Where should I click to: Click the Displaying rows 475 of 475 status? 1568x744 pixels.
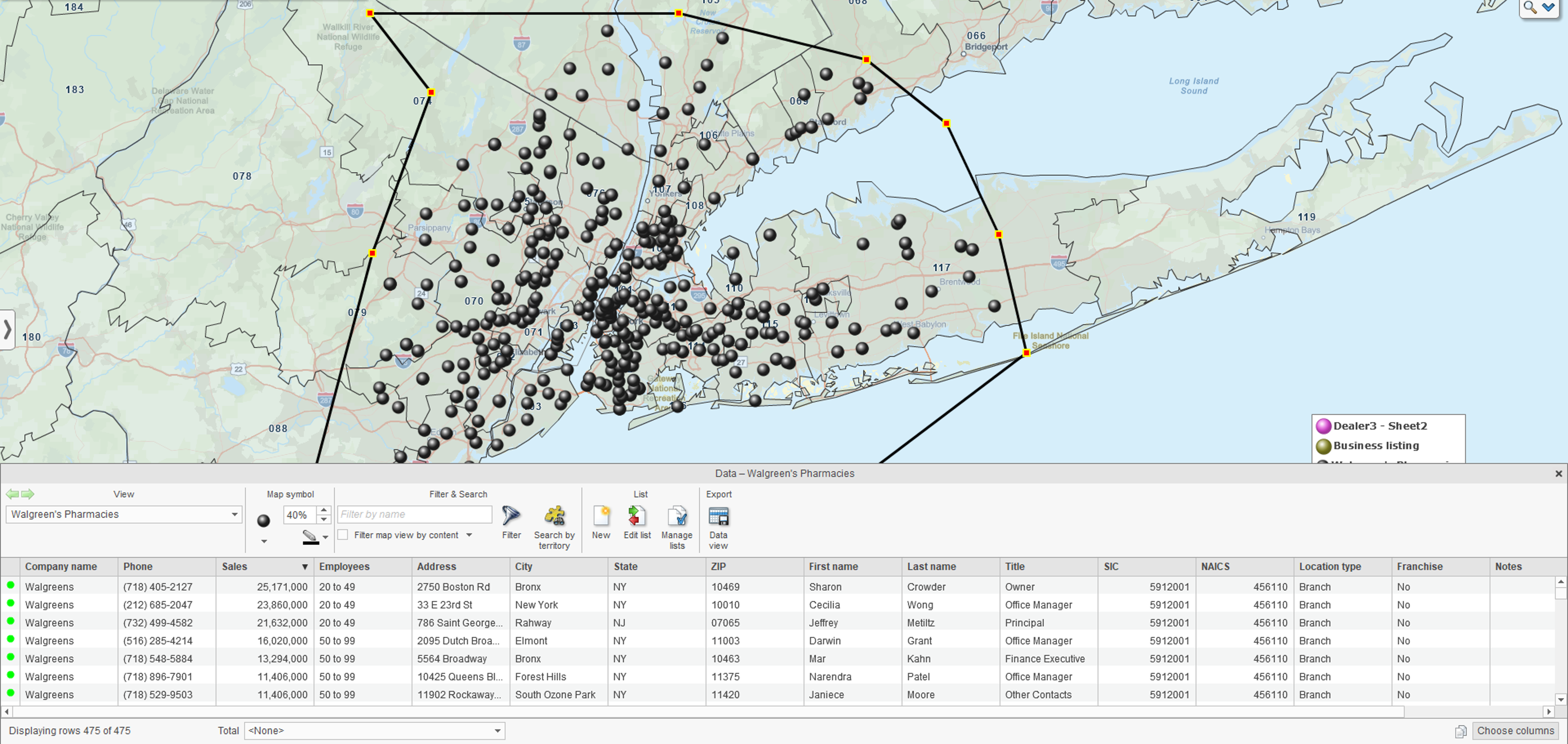(x=69, y=731)
